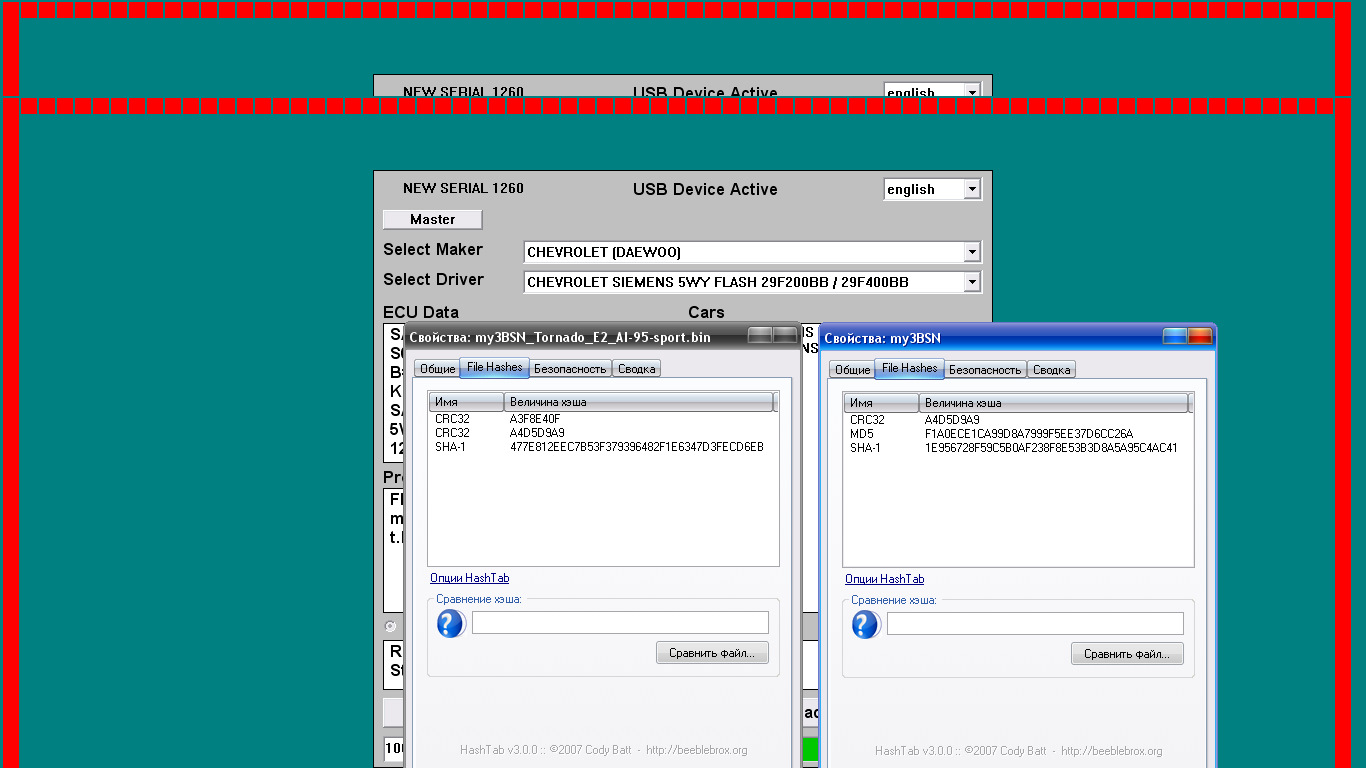Click Cars label
The image size is (1366, 768).
click(x=706, y=312)
